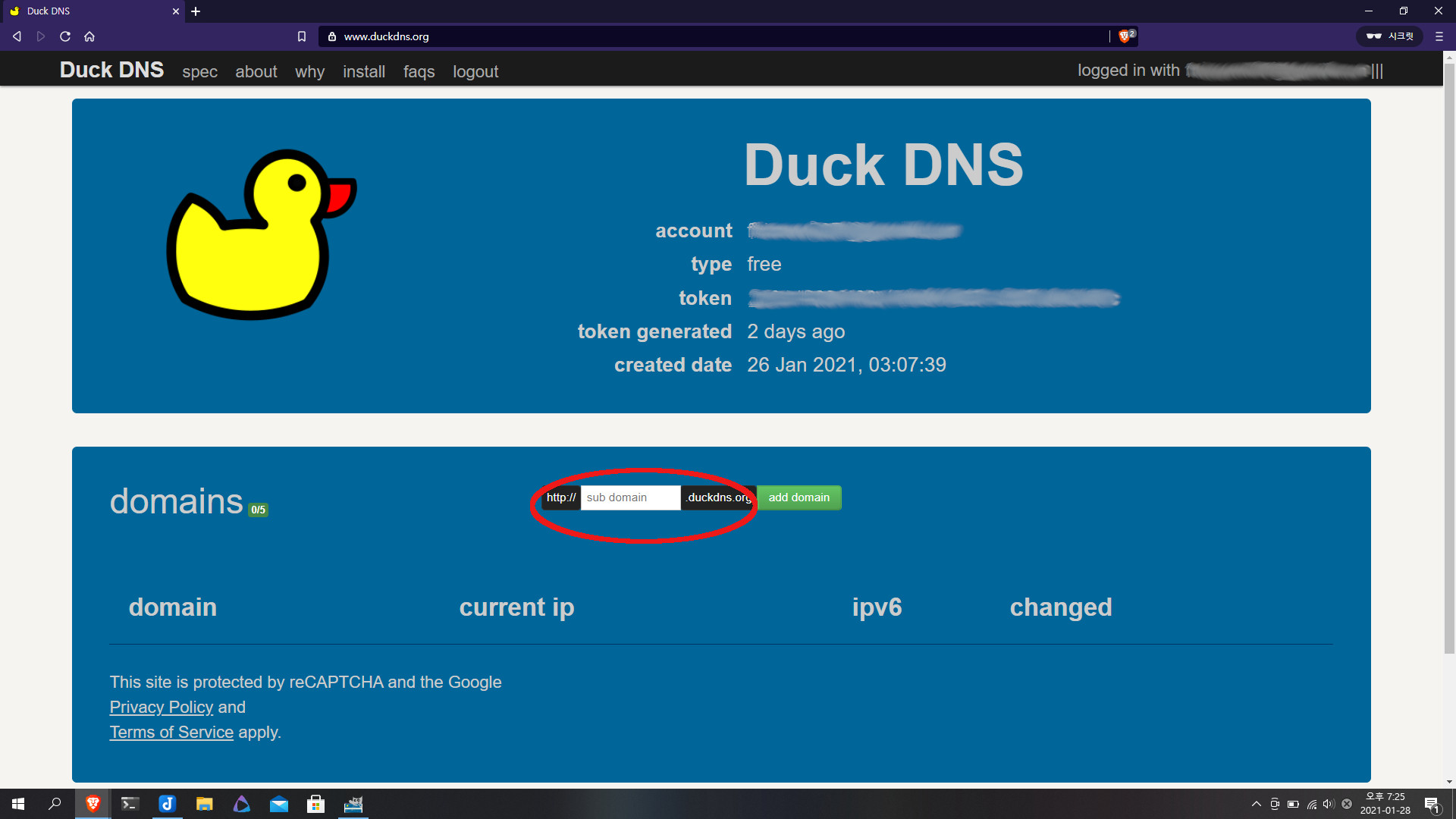This screenshot has height=819, width=1456.
Task: Open the install page in navbar
Action: pos(363,71)
